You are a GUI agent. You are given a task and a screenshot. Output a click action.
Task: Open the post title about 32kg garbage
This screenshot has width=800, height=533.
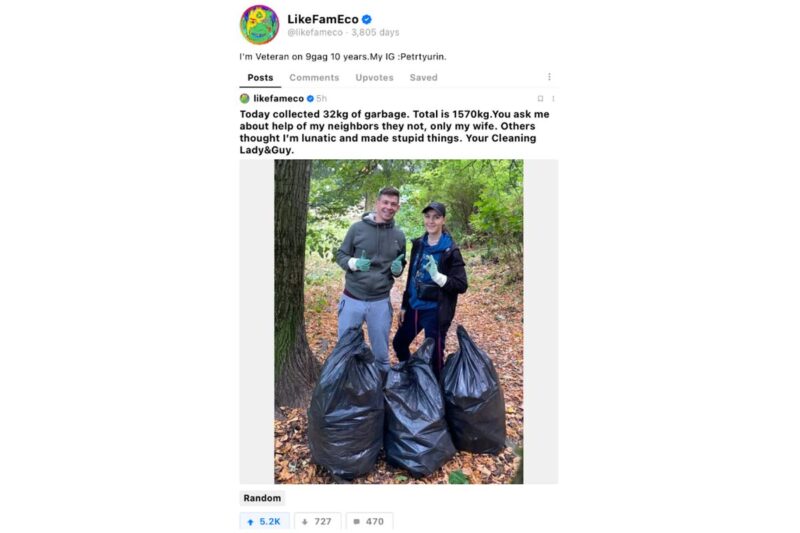coord(394,132)
